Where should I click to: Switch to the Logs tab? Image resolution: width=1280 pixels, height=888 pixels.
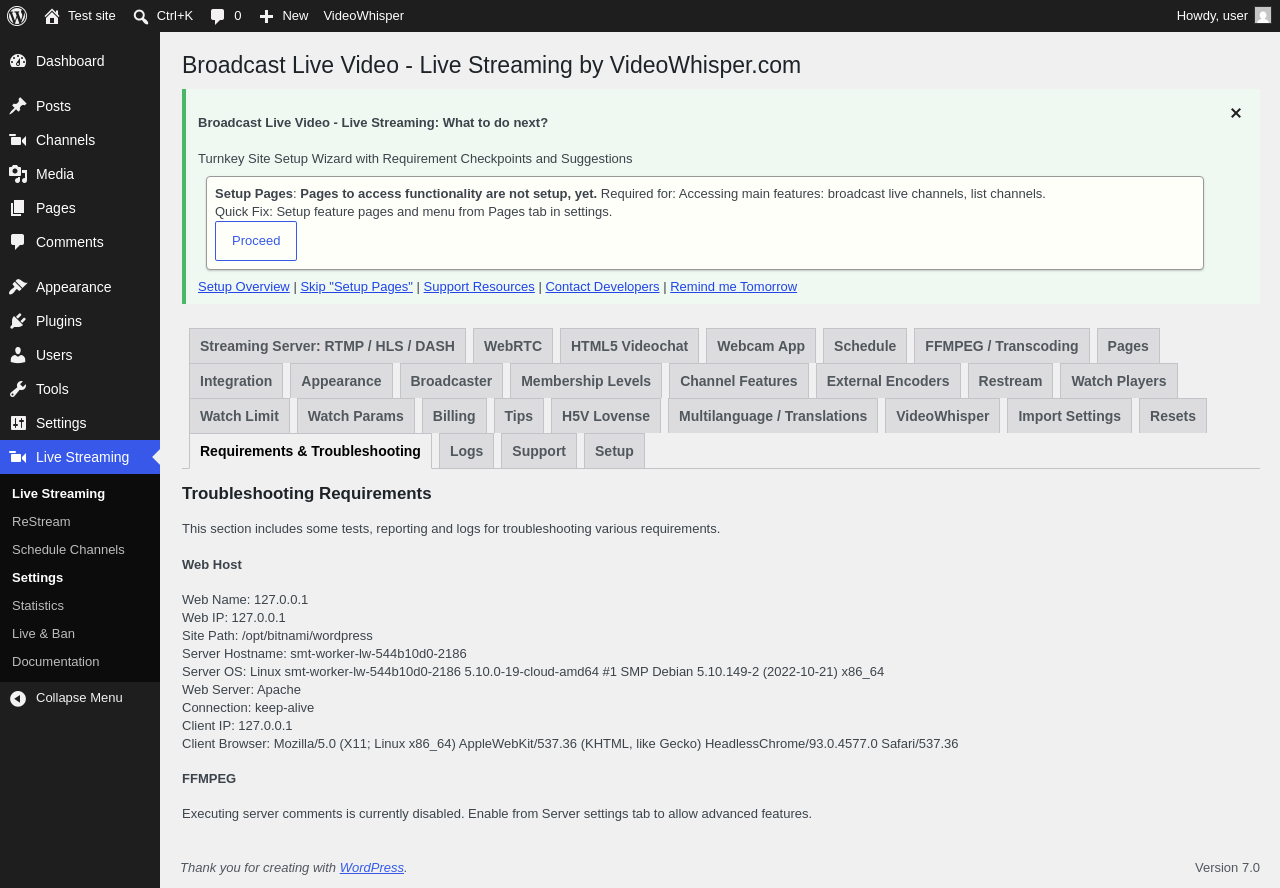point(466,451)
